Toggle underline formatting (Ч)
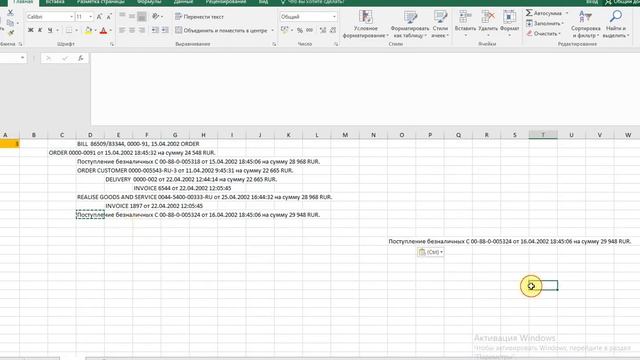The width and height of the screenshot is (640, 360). pyautogui.click(x=50, y=30)
